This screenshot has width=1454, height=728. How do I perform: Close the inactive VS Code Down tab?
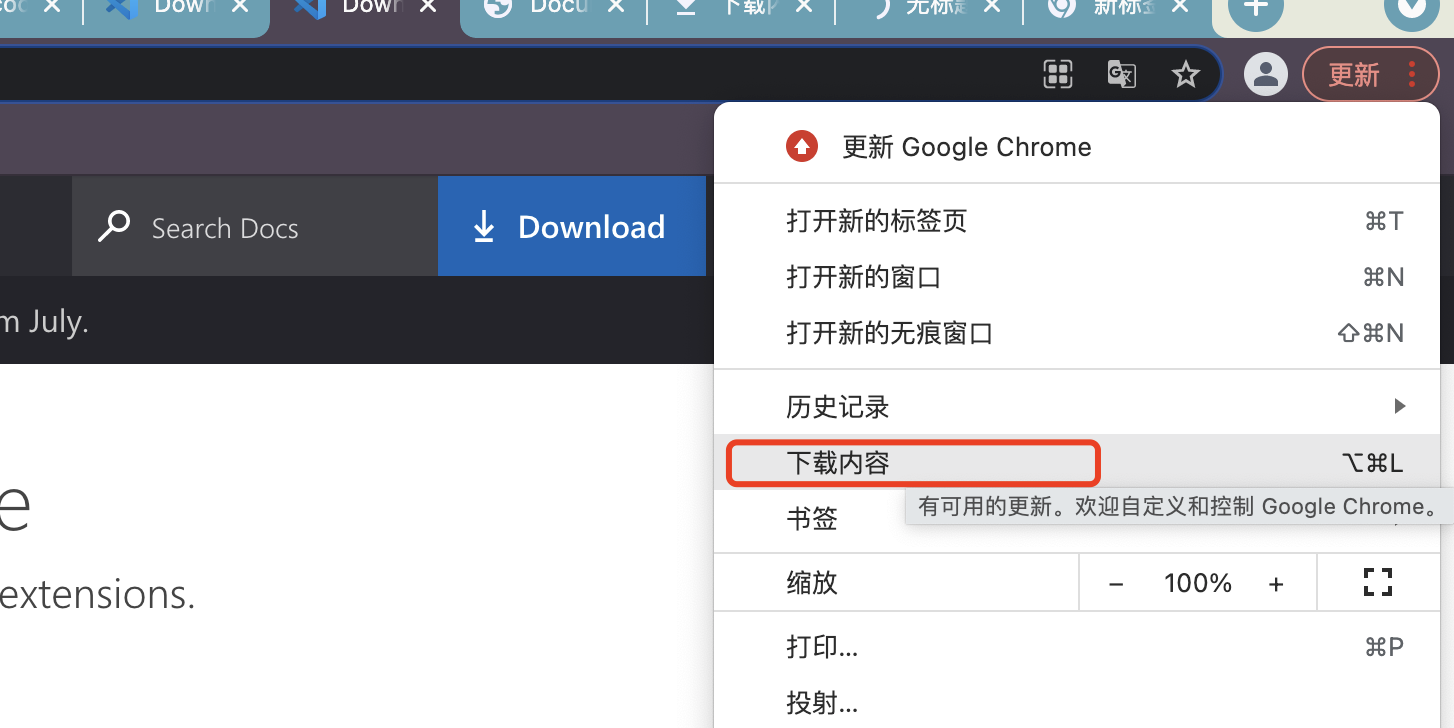(x=240, y=7)
